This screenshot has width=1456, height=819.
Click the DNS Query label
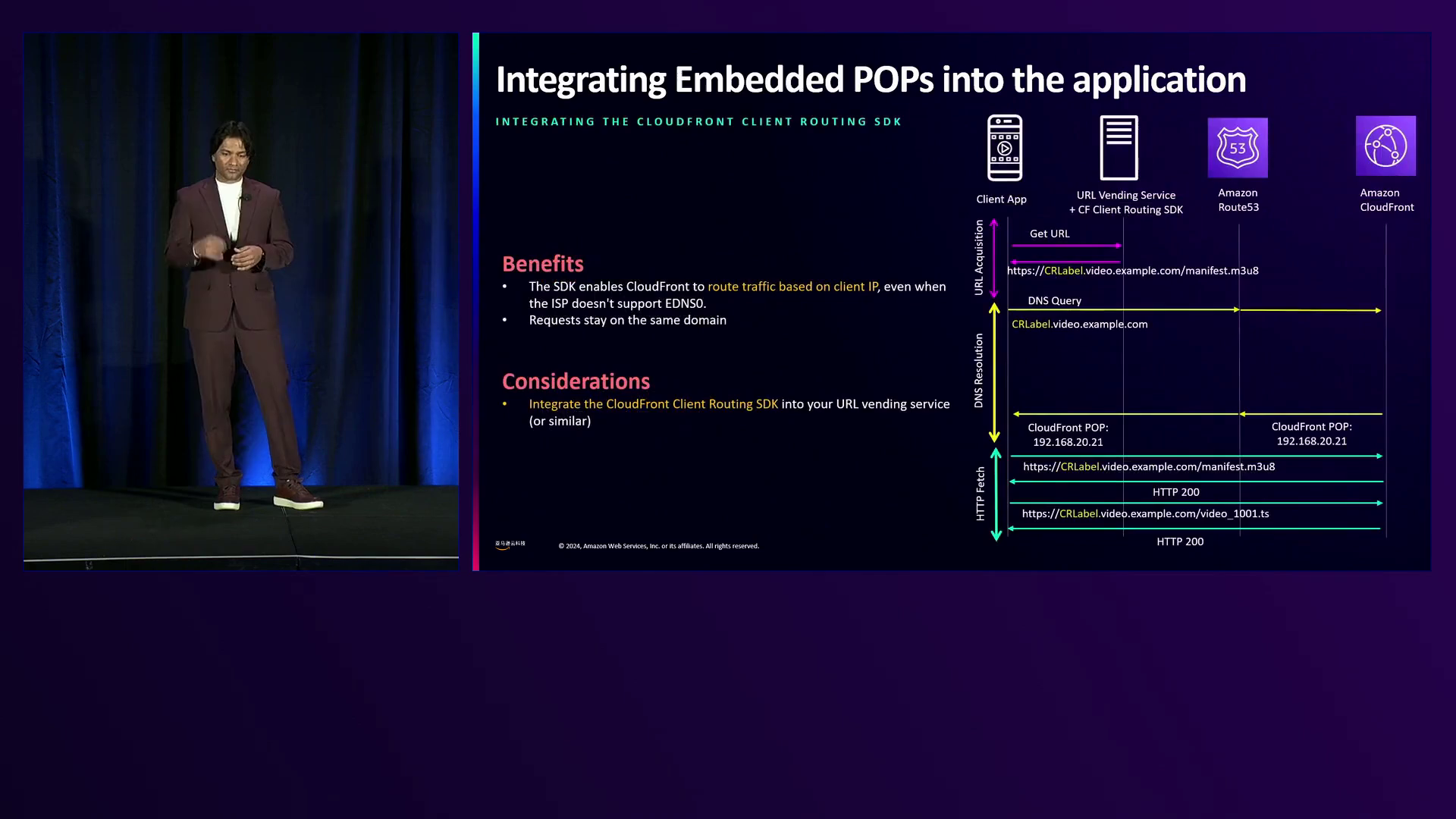[x=1054, y=301]
